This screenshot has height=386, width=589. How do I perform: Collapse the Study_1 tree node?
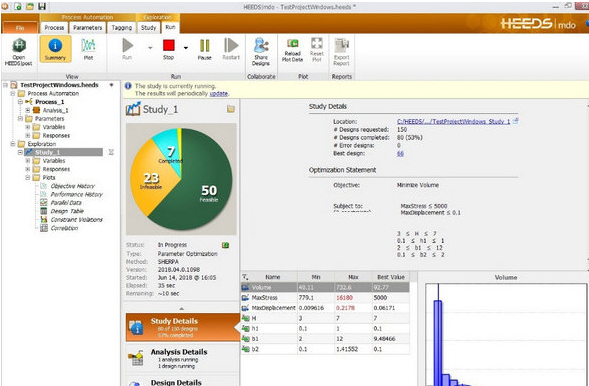coord(20,152)
